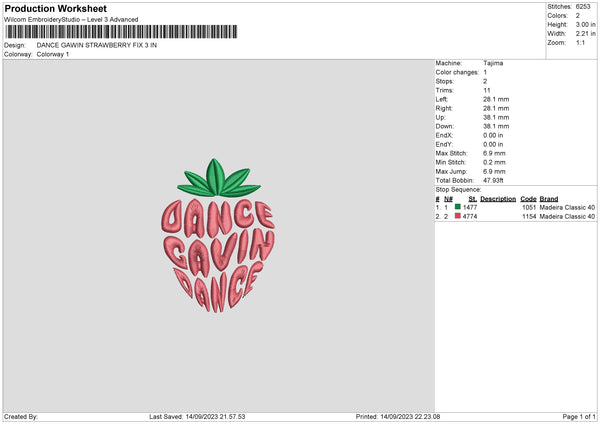Click the 'Printed: 14/09/2023 22.23.08' footer text
Screen dimensions: 600x424
398,417
